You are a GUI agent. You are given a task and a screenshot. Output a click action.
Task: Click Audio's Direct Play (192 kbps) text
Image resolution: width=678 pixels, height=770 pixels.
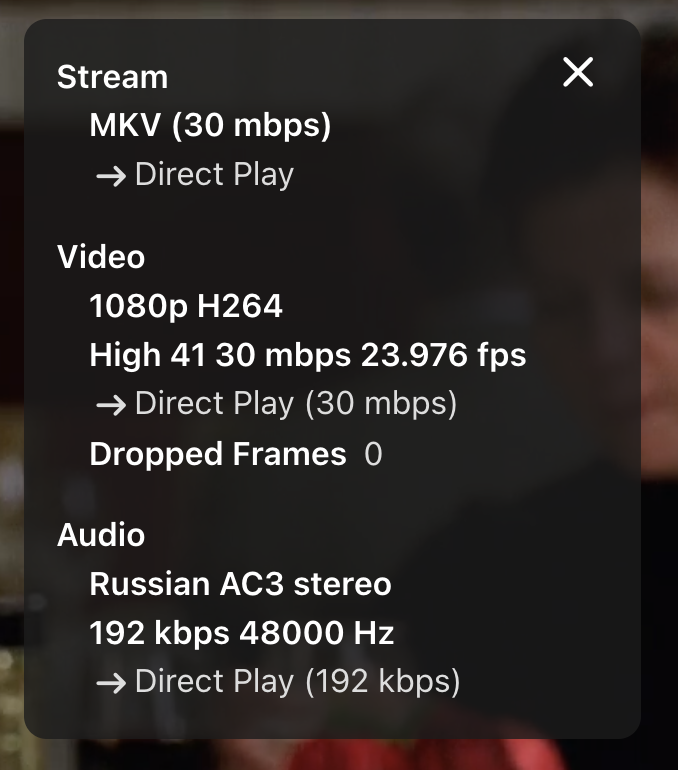[x=298, y=682]
